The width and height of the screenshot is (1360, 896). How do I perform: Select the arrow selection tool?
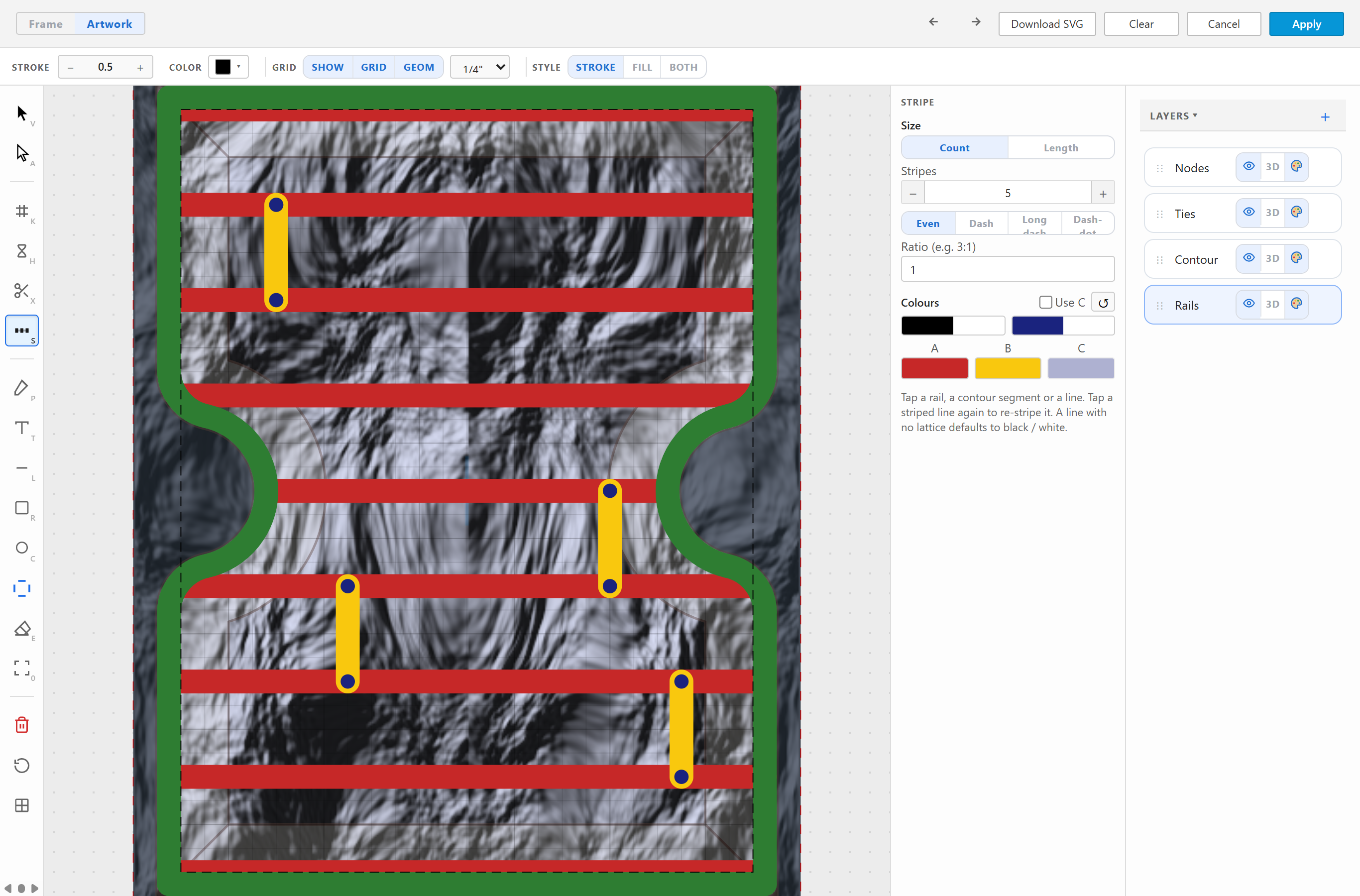[x=22, y=113]
